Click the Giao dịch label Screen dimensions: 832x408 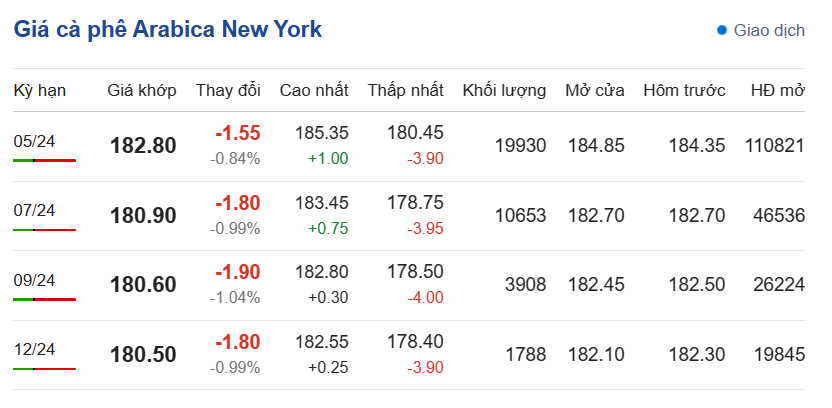point(769,30)
